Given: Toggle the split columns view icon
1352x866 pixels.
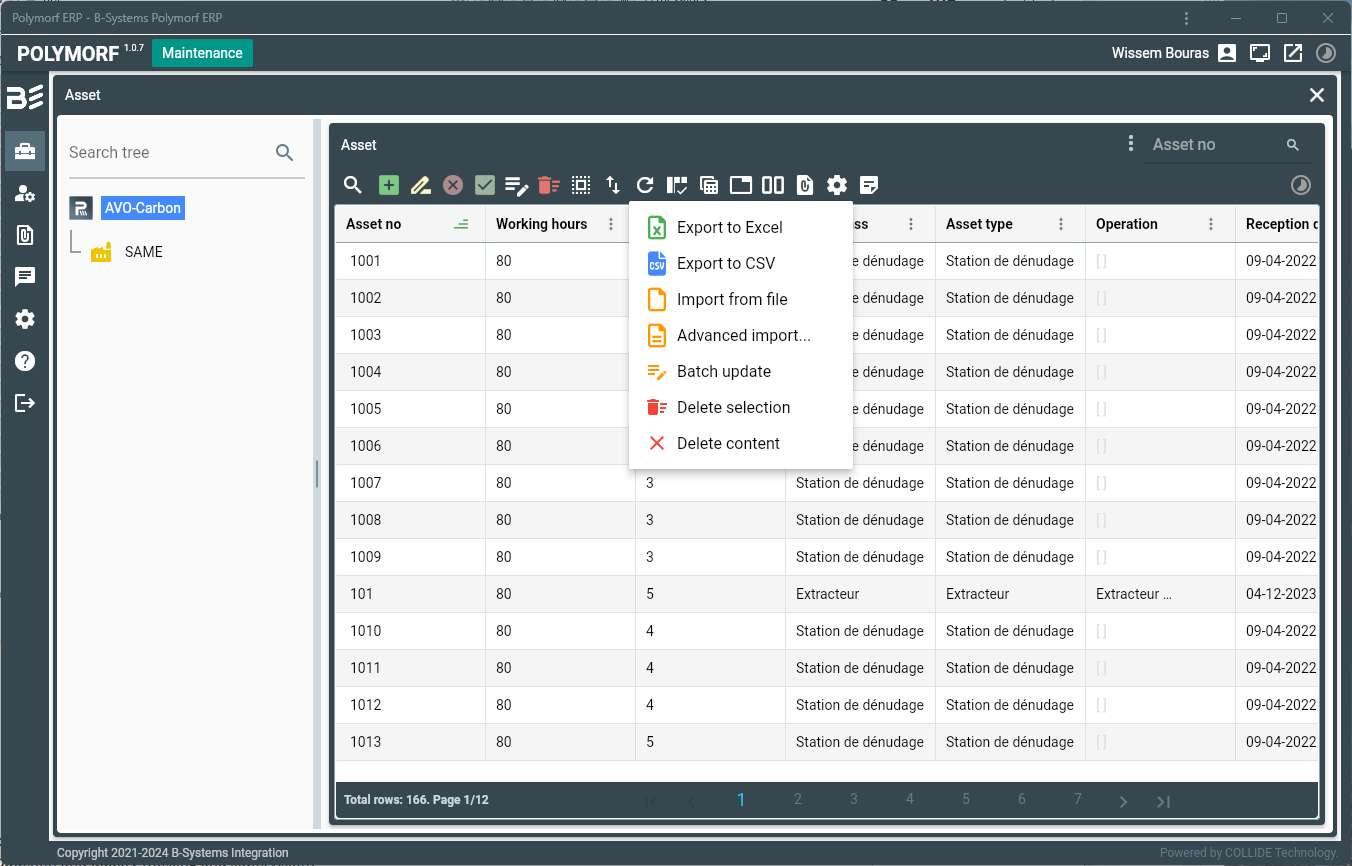Looking at the screenshot, I should 773,185.
